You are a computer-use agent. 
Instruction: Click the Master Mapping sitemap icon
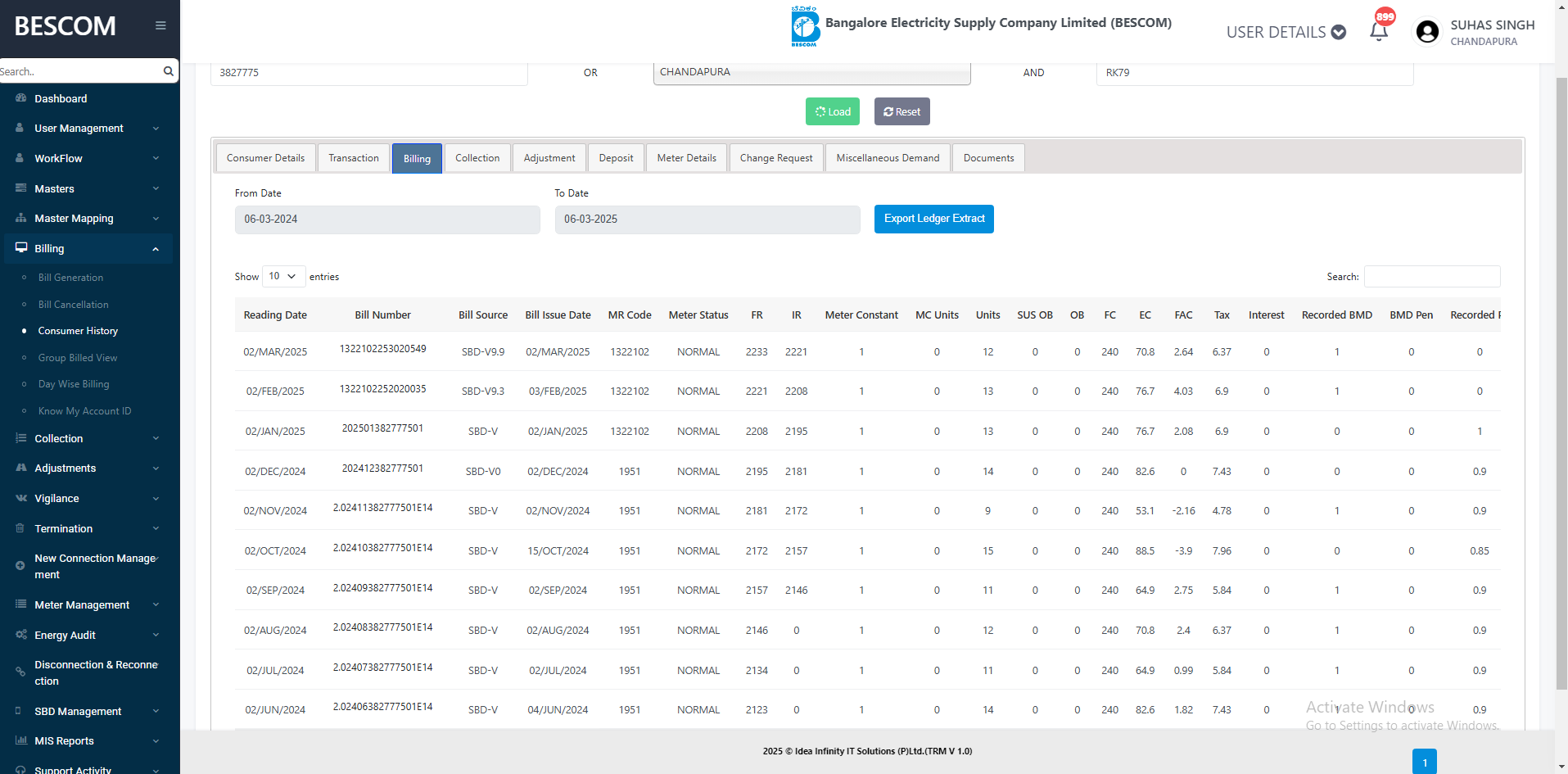tap(20, 219)
